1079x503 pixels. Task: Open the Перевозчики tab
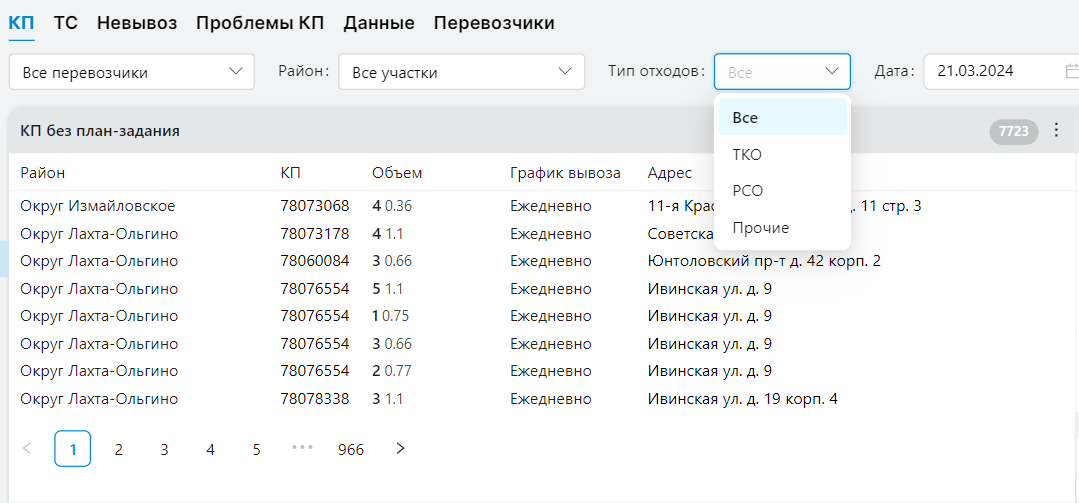[x=494, y=23]
